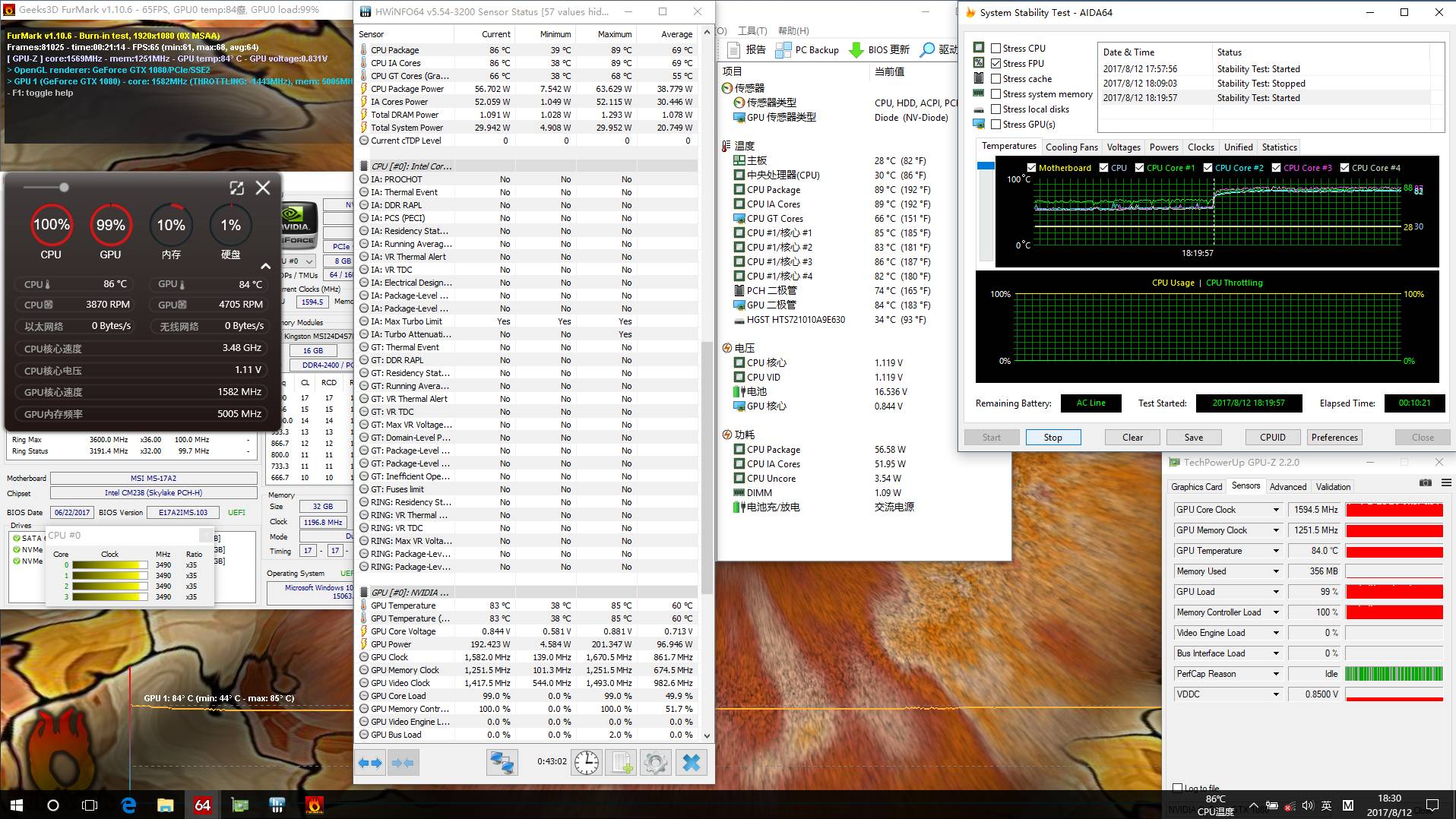
Task: Toggle CPU Core #1 graph checkbox
Action: click(x=1139, y=168)
